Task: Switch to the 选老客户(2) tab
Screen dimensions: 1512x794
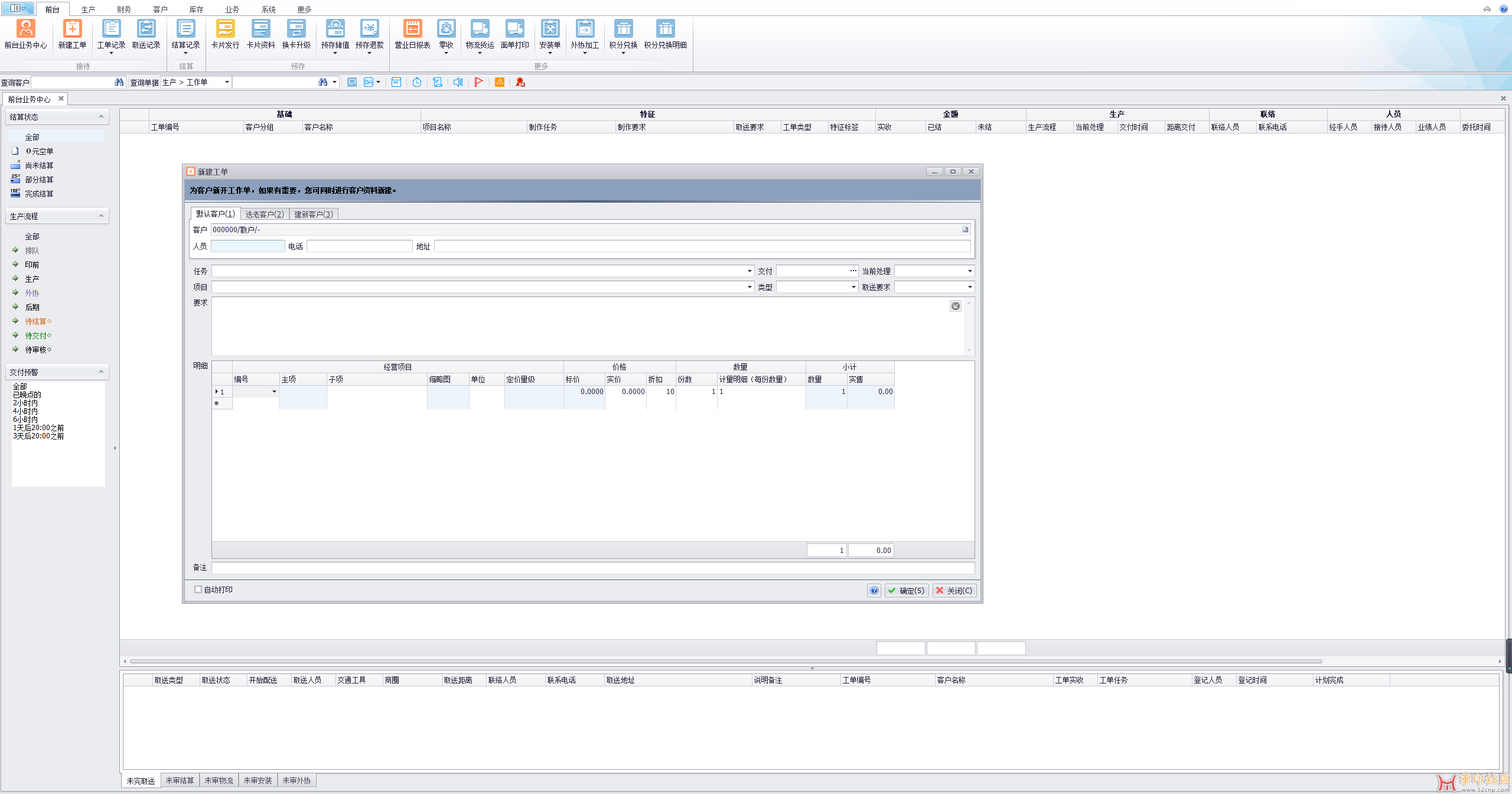Action: (265, 214)
